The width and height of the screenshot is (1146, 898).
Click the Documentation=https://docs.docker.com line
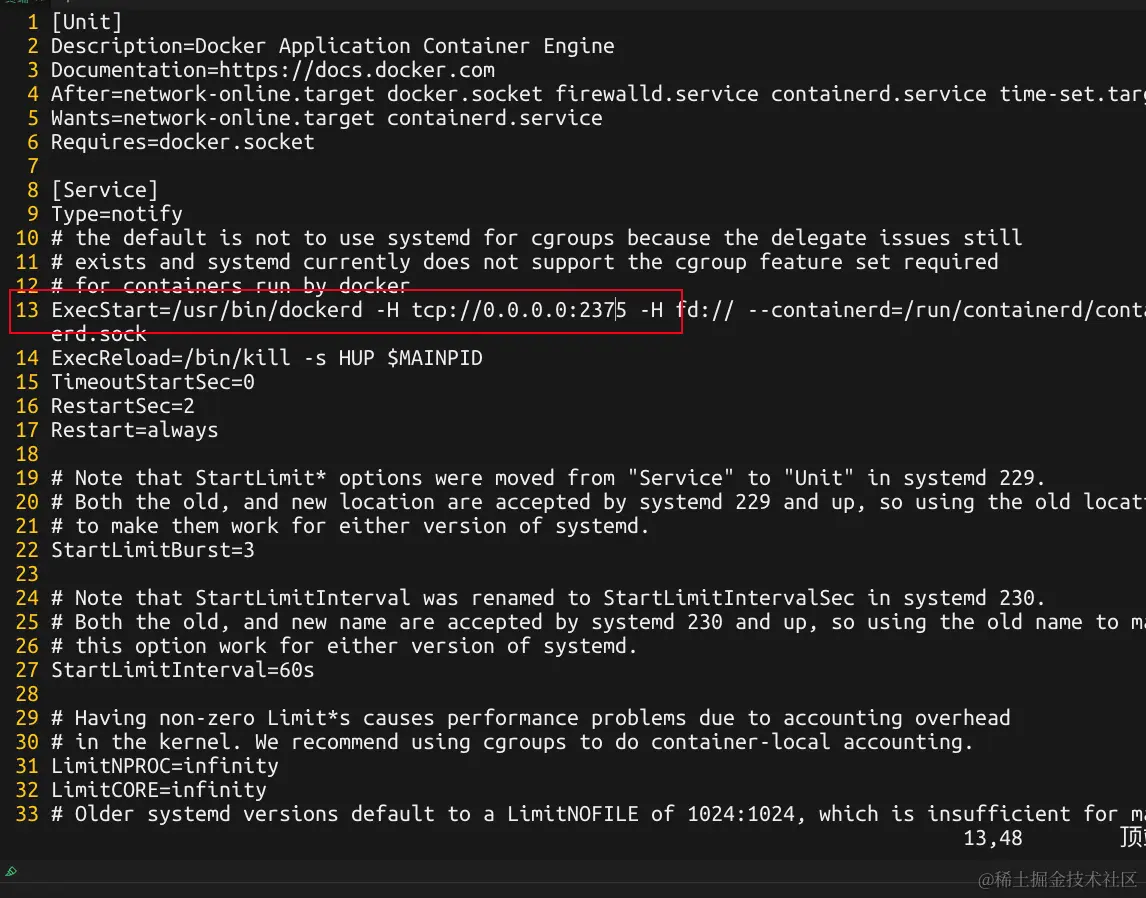(273, 70)
